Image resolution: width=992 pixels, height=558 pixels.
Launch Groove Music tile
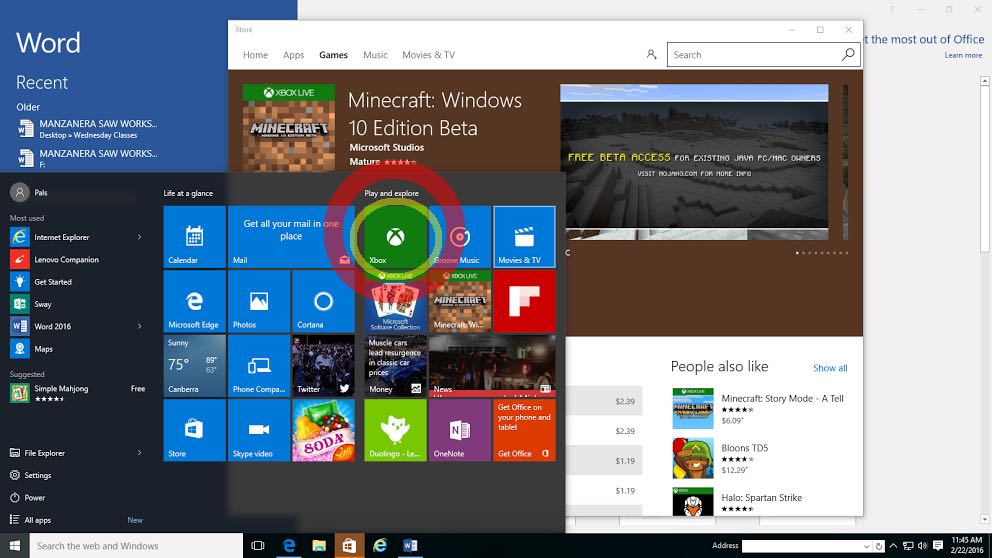coord(460,237)
